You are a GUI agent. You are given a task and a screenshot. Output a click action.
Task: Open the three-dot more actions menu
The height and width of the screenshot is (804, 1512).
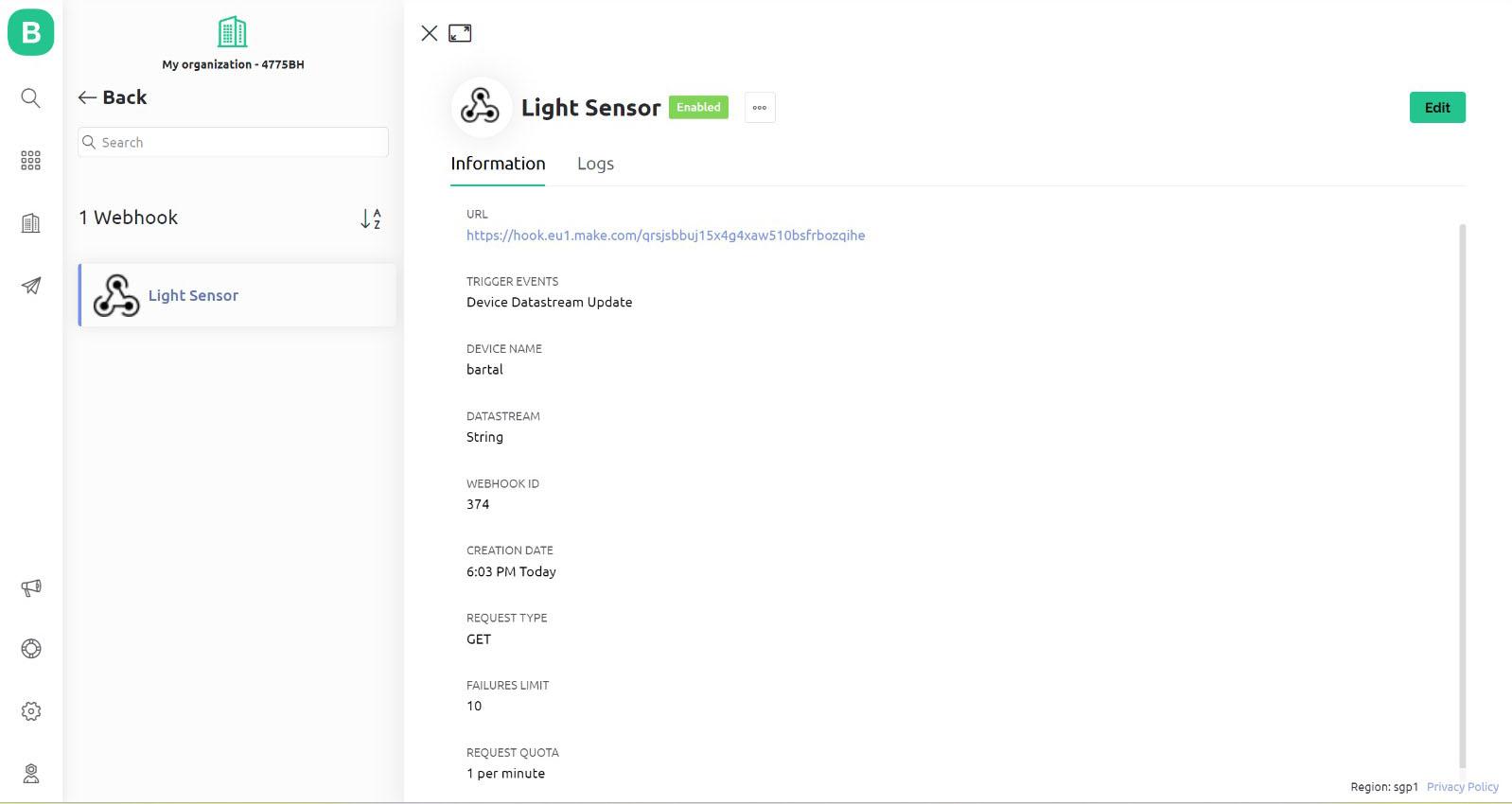tap(760, 108)
